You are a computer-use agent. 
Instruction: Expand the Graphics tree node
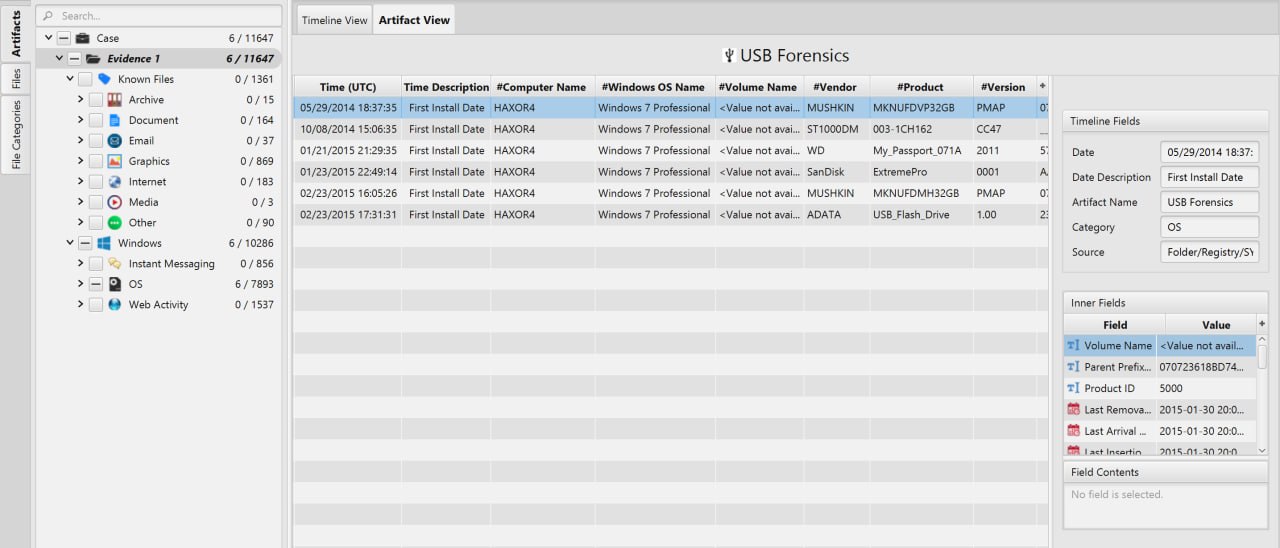pos(80,161)
